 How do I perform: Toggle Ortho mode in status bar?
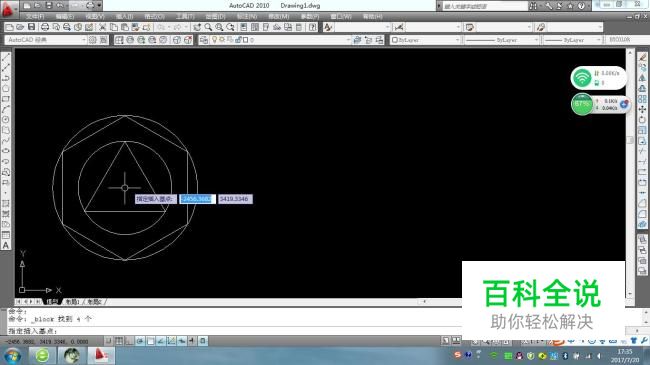(x=129, y=341)
